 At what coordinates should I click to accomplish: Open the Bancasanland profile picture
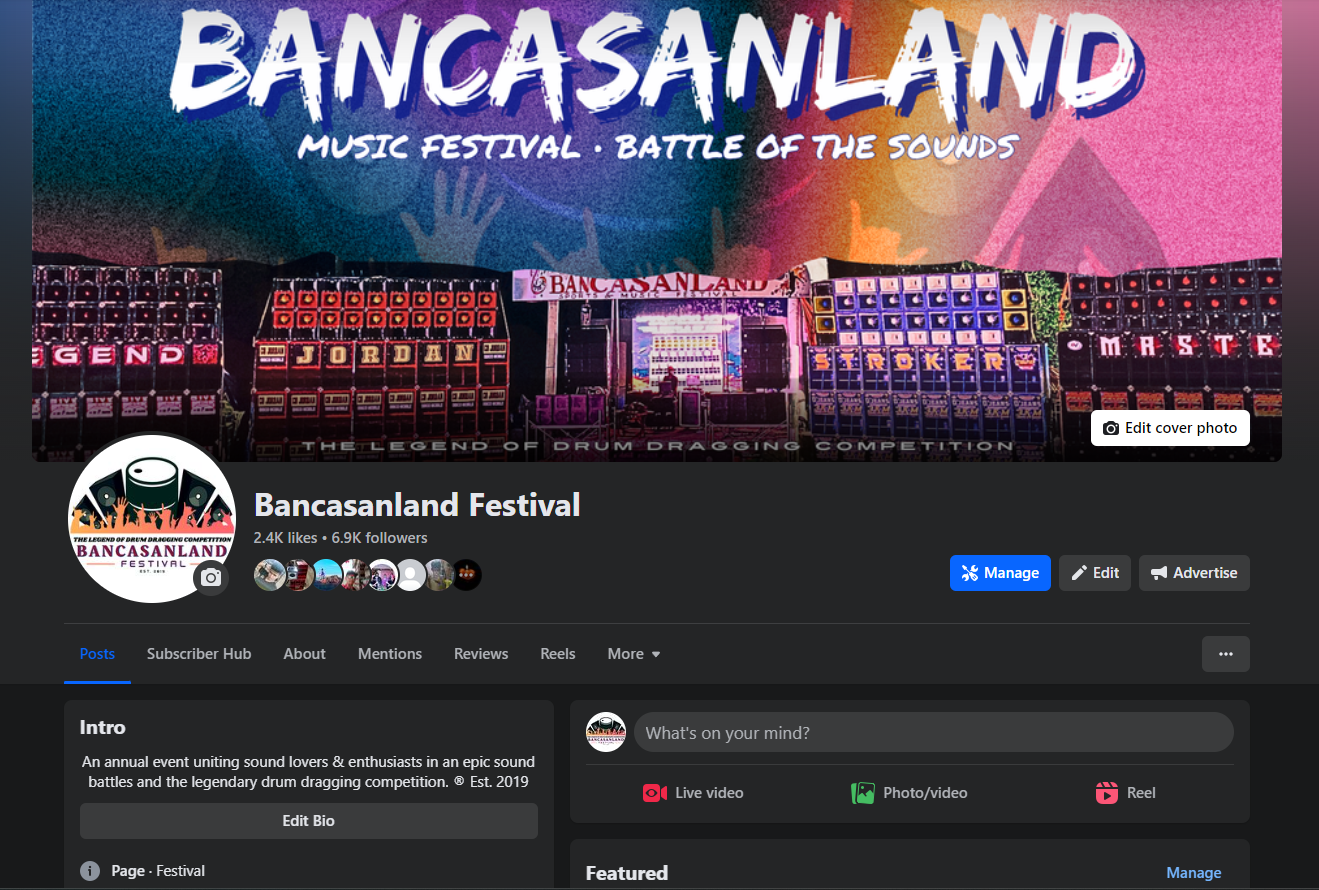coord(152,519)
